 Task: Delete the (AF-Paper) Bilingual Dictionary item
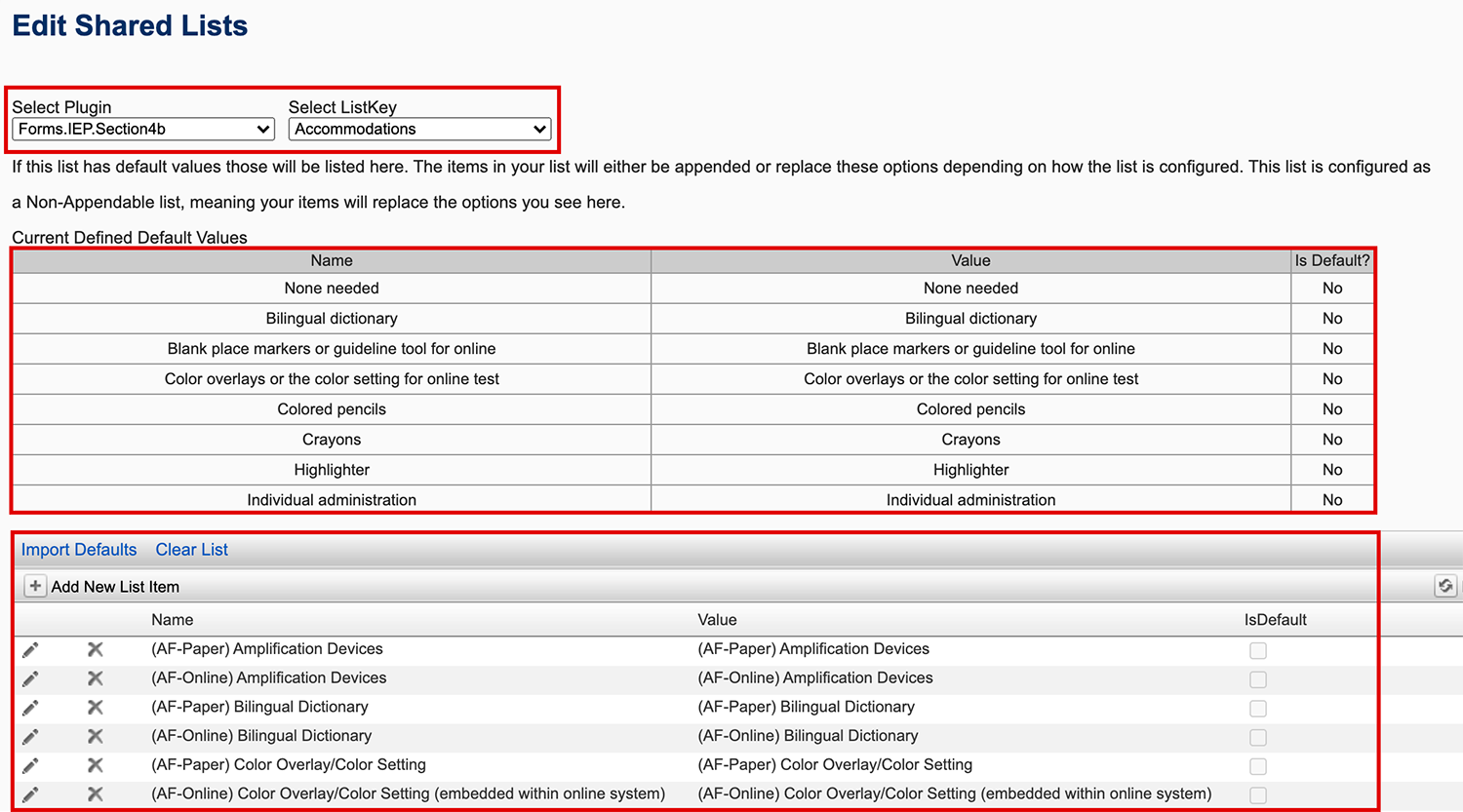pyautogui.click(x=95, y=708)
